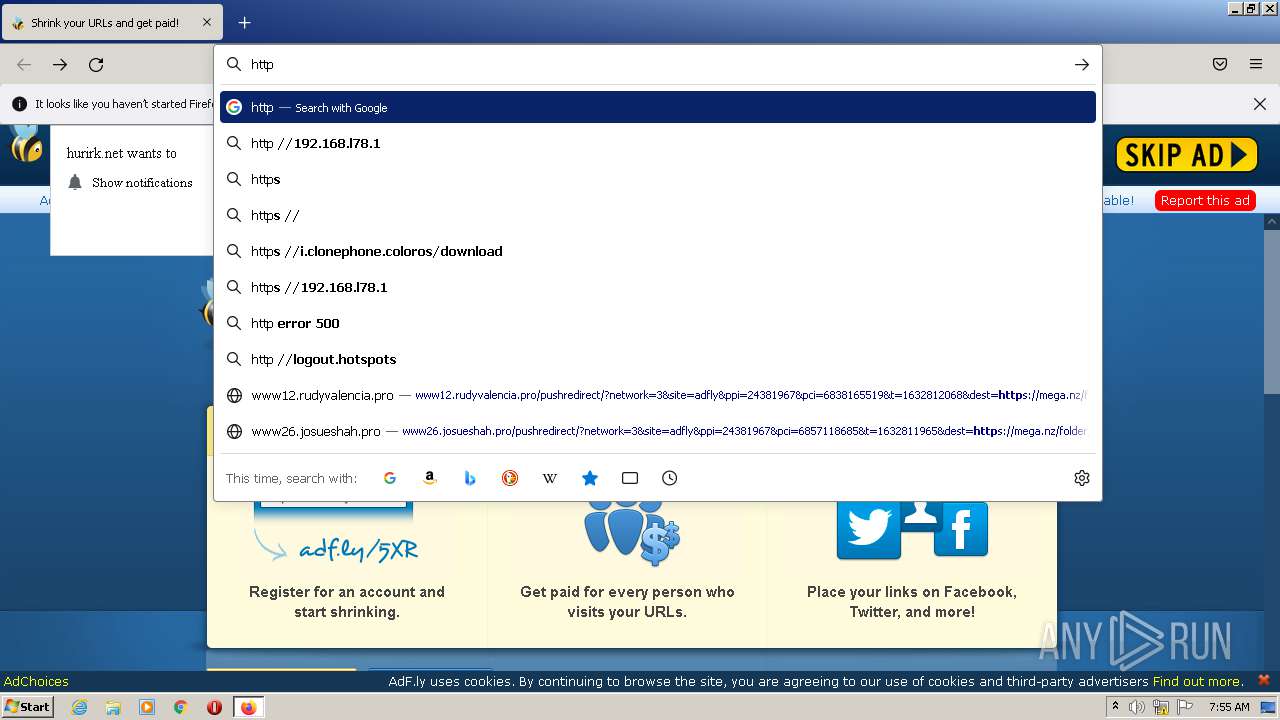Choose suggestion 'http //192.168.l78.1'

[658, 143]
